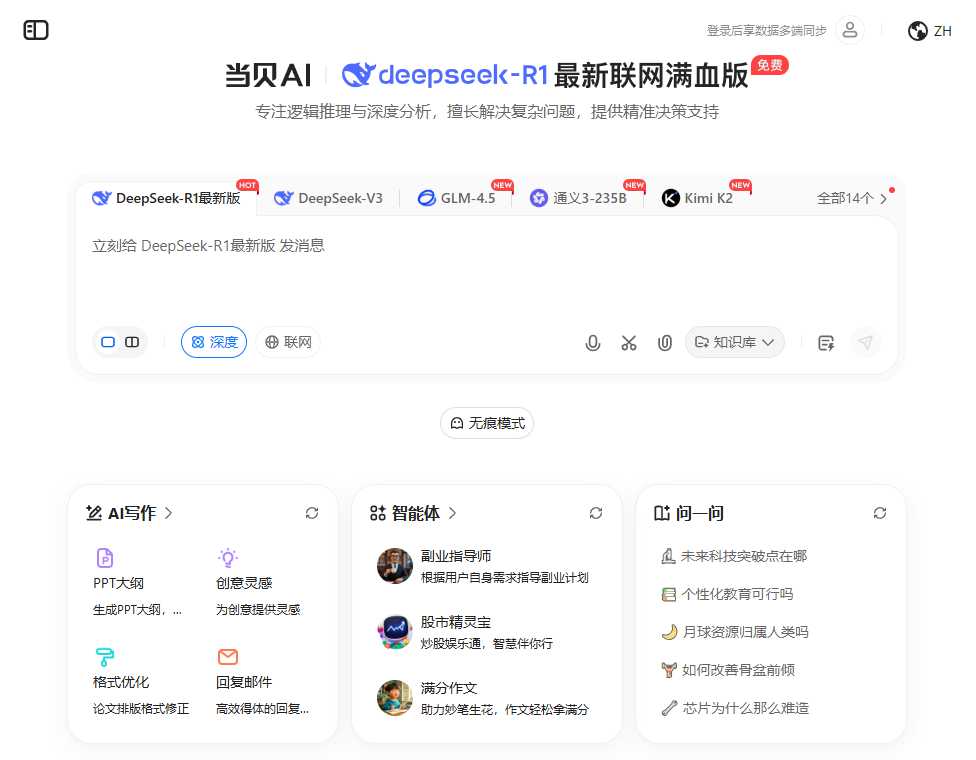
Task: Expand the 智能体 section chevron
Action: coord(453,513)
